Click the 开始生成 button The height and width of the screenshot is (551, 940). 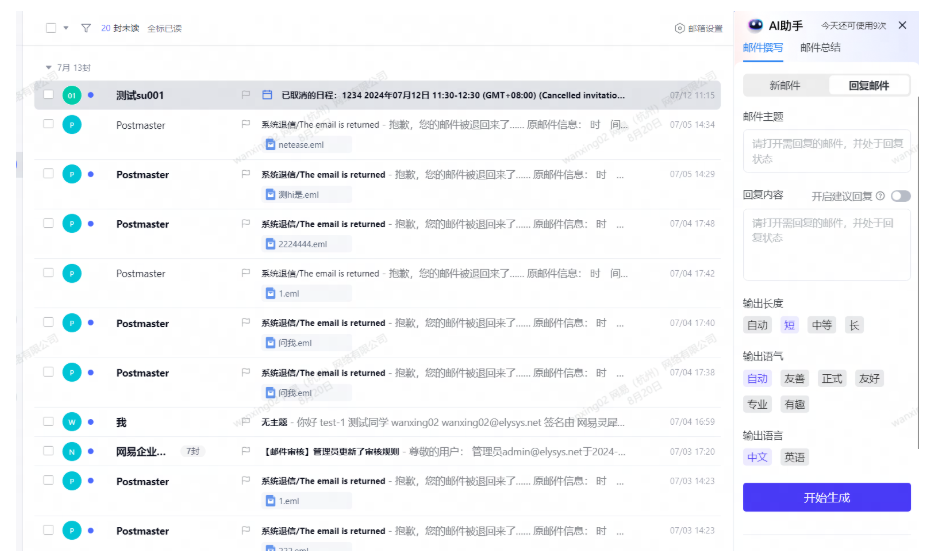point(827,498)
